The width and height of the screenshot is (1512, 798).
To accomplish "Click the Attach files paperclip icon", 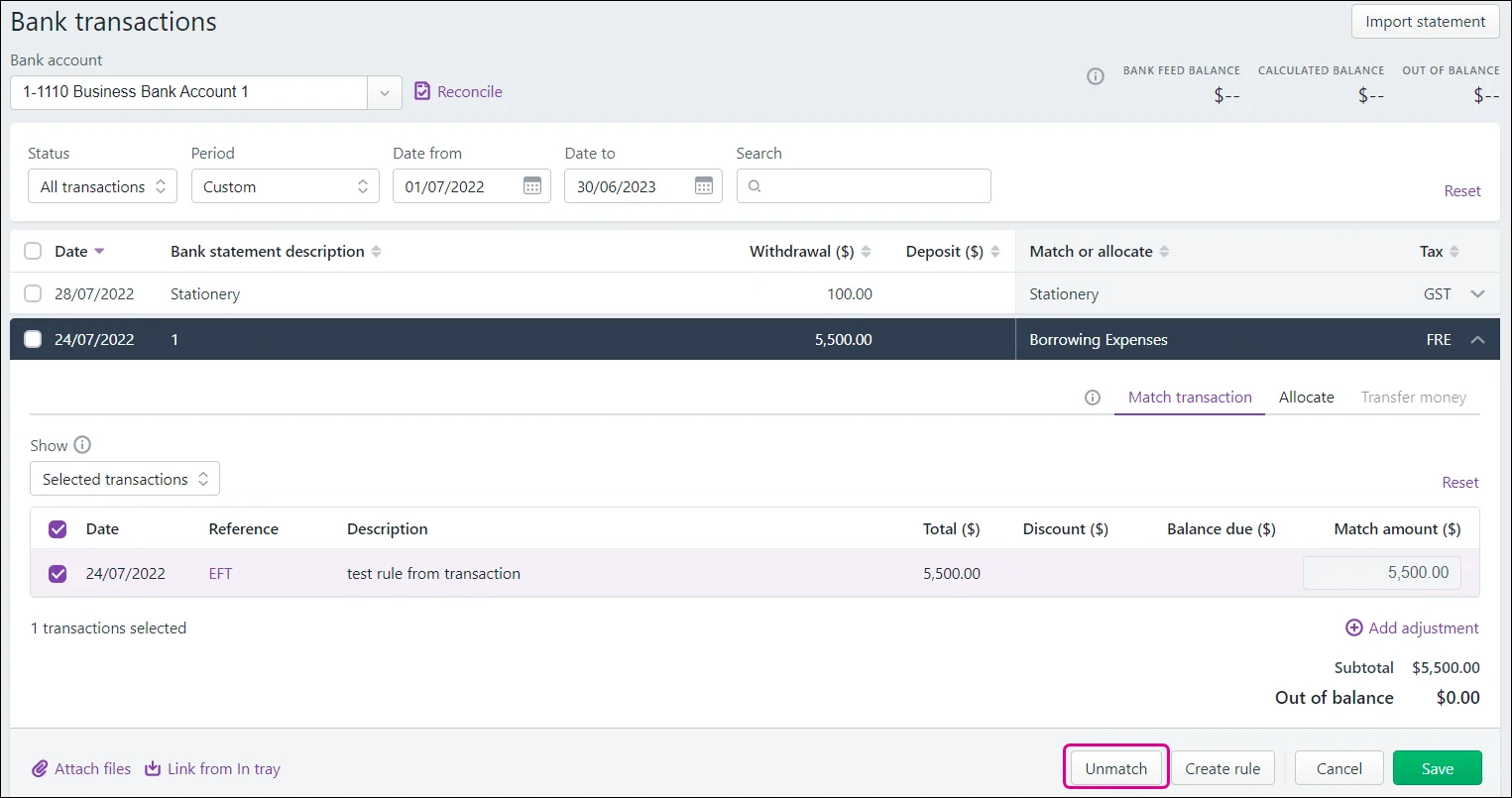I will tap(40, 768).
